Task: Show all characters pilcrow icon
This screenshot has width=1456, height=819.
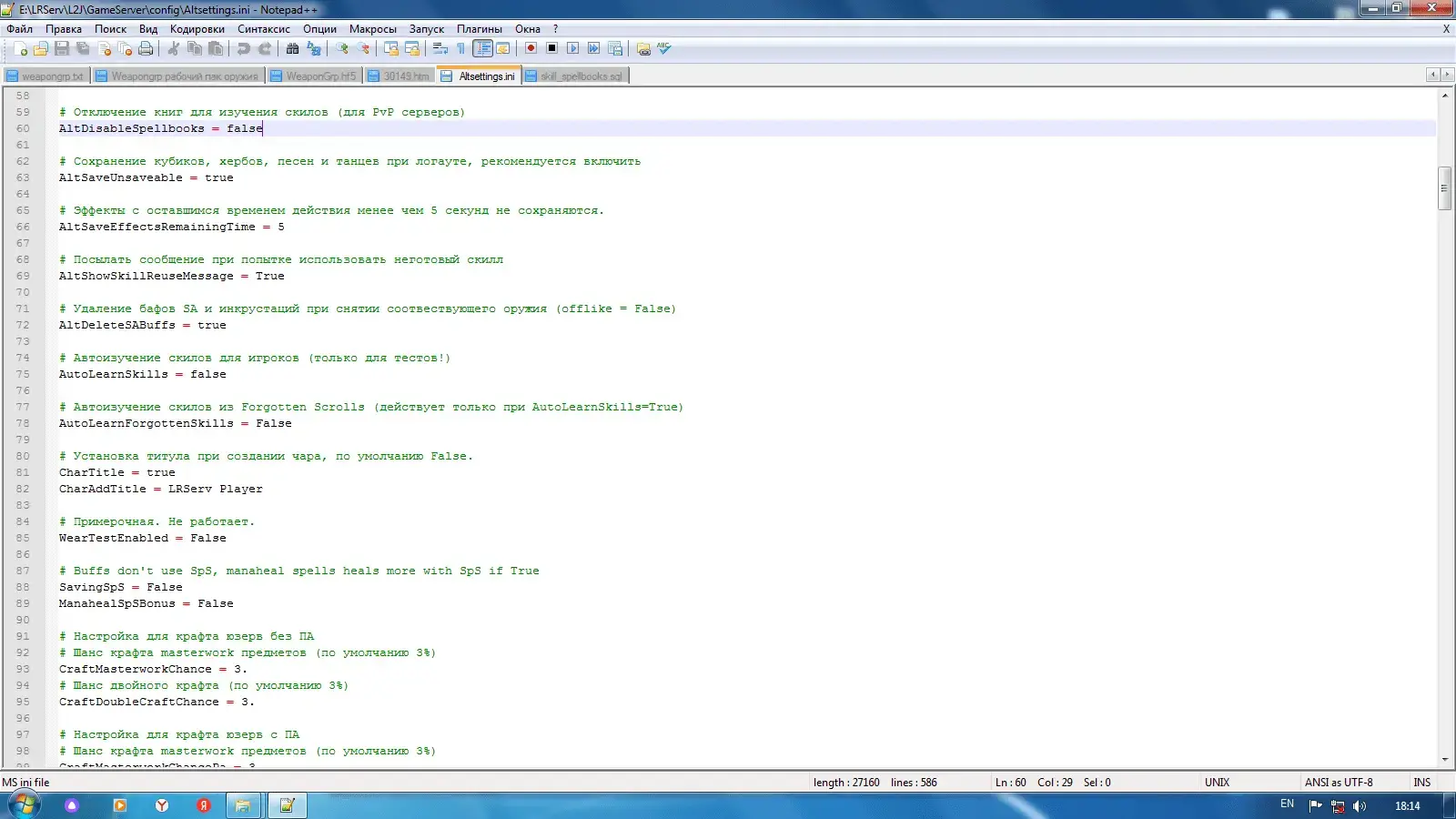Action: (460, 49)
